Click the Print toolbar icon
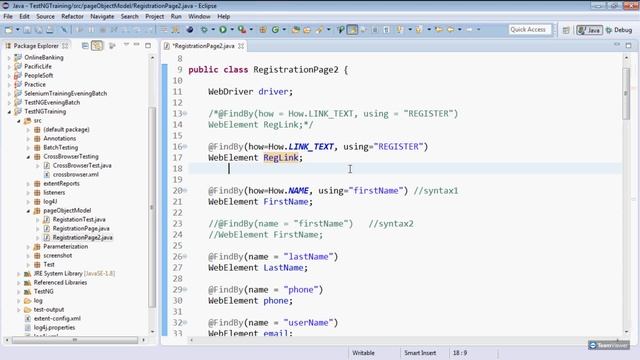 50,30
